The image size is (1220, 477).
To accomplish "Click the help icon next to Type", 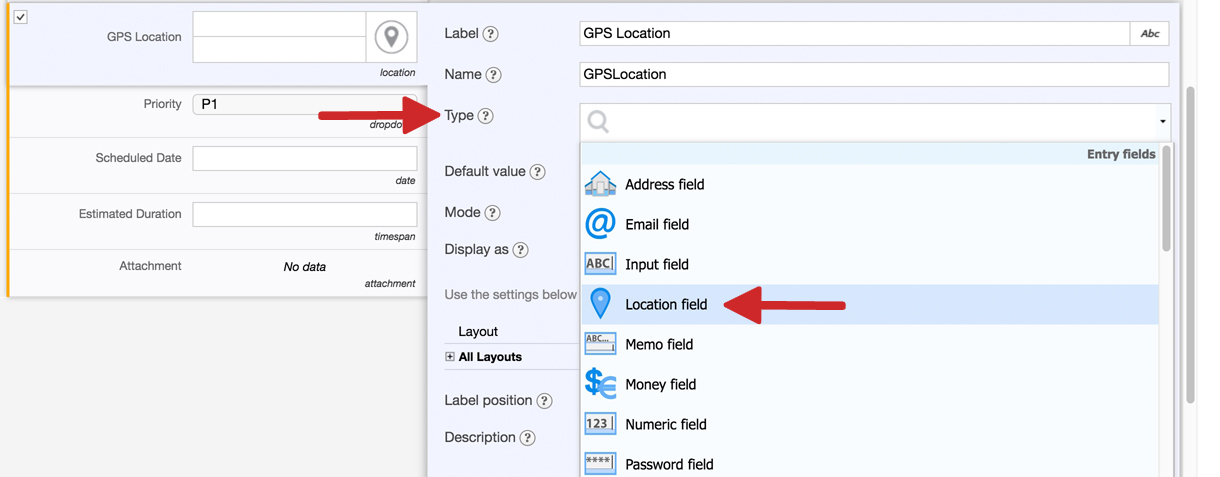I will click(x=485, y=116).
